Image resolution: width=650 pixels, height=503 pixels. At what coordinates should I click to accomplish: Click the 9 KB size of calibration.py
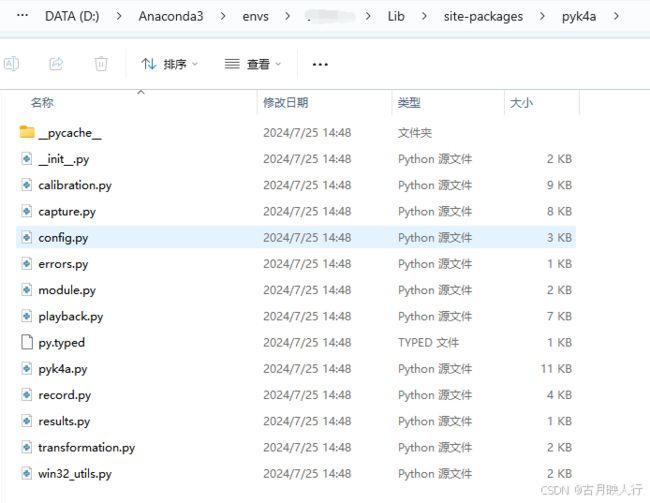(559, 185)
